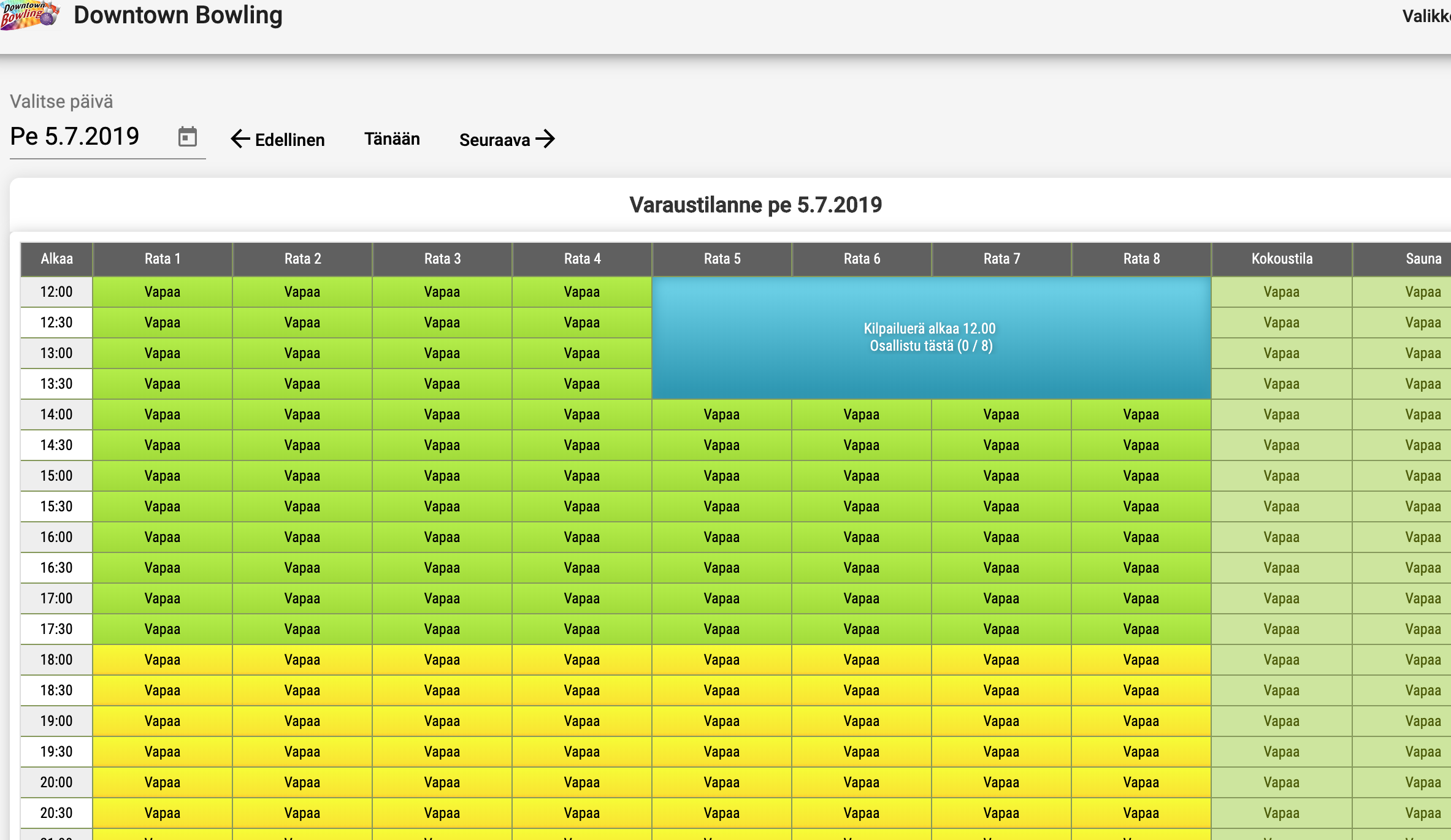1451x840 pixels.
Task: Open the calendar date picker icon
Action: click(x=187, y=137)
